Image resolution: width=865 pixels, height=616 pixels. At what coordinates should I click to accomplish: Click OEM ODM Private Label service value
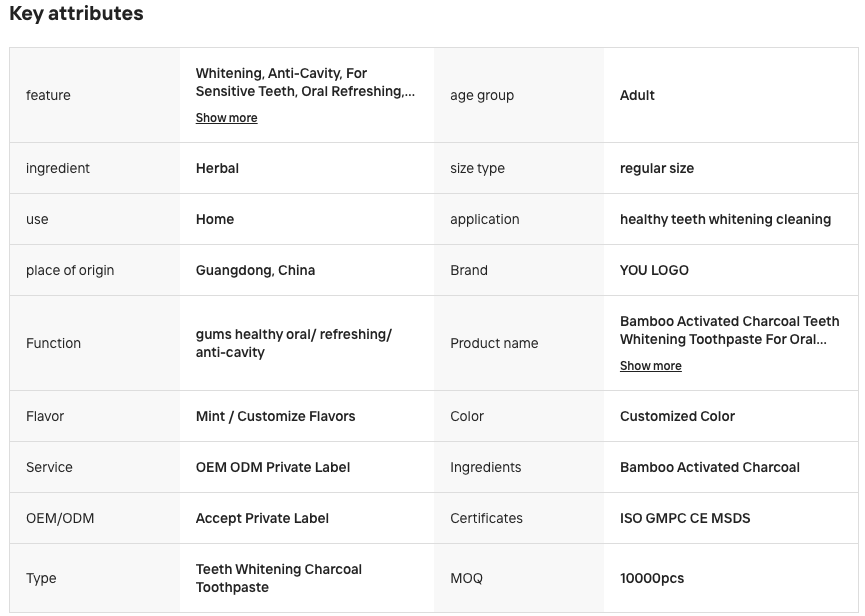[x=273, y=468]
